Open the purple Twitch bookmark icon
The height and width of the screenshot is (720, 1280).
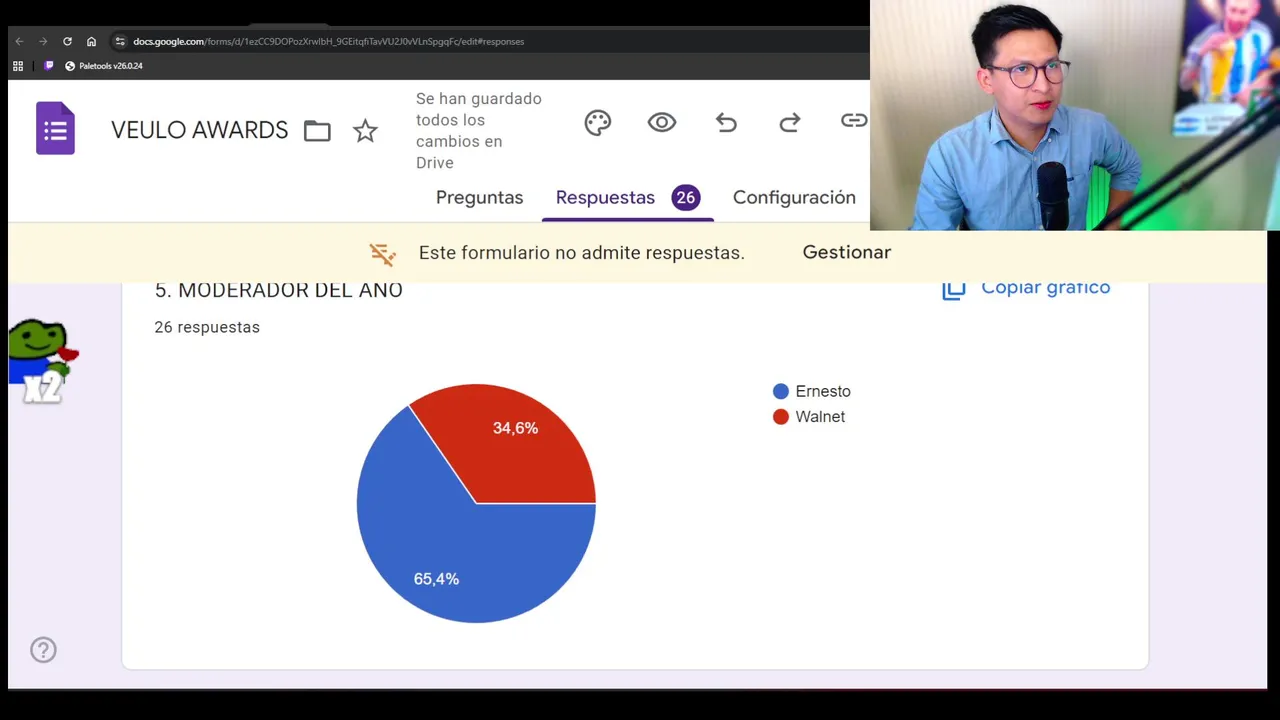[49, 66]
